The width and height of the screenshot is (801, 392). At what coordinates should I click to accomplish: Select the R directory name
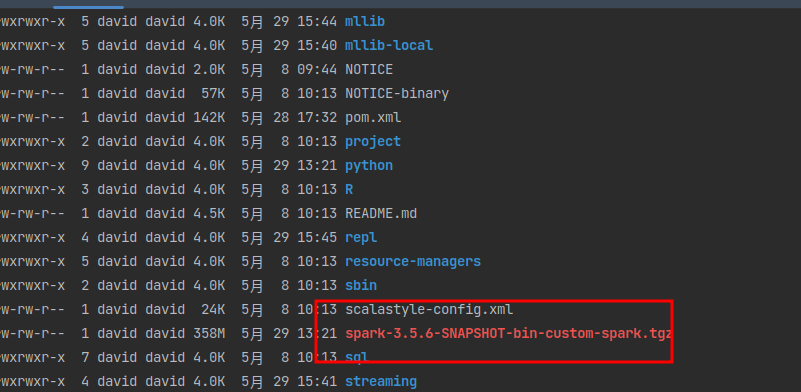[349, 190]
